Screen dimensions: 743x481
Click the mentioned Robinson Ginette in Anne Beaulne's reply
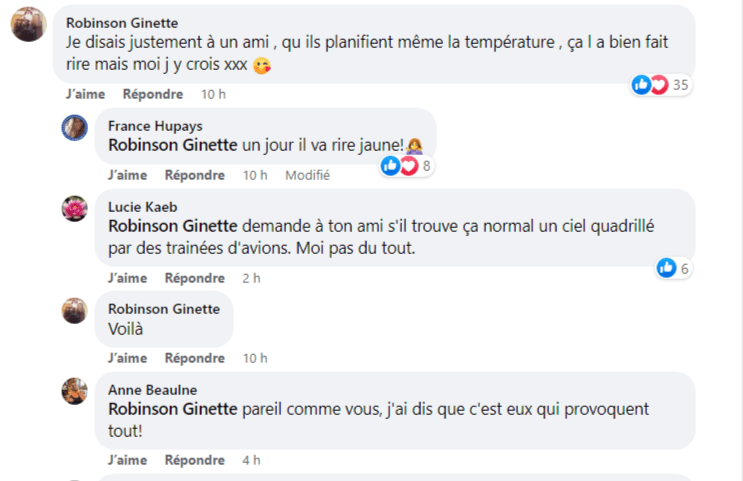[x=172, y=409]
